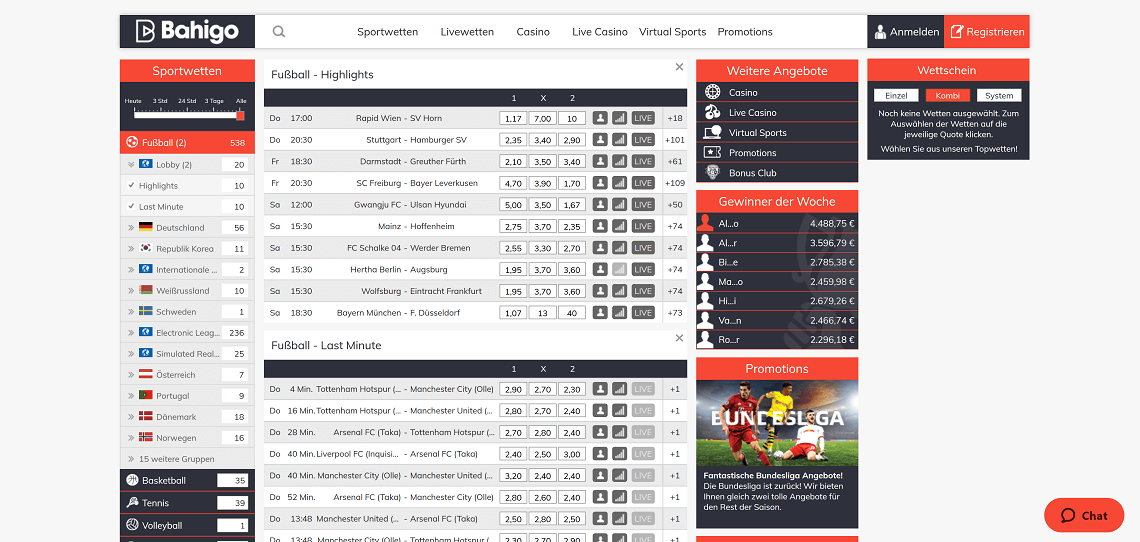Click the Basketball sport icon
The image size is (1140, 542).
[132, 480]
